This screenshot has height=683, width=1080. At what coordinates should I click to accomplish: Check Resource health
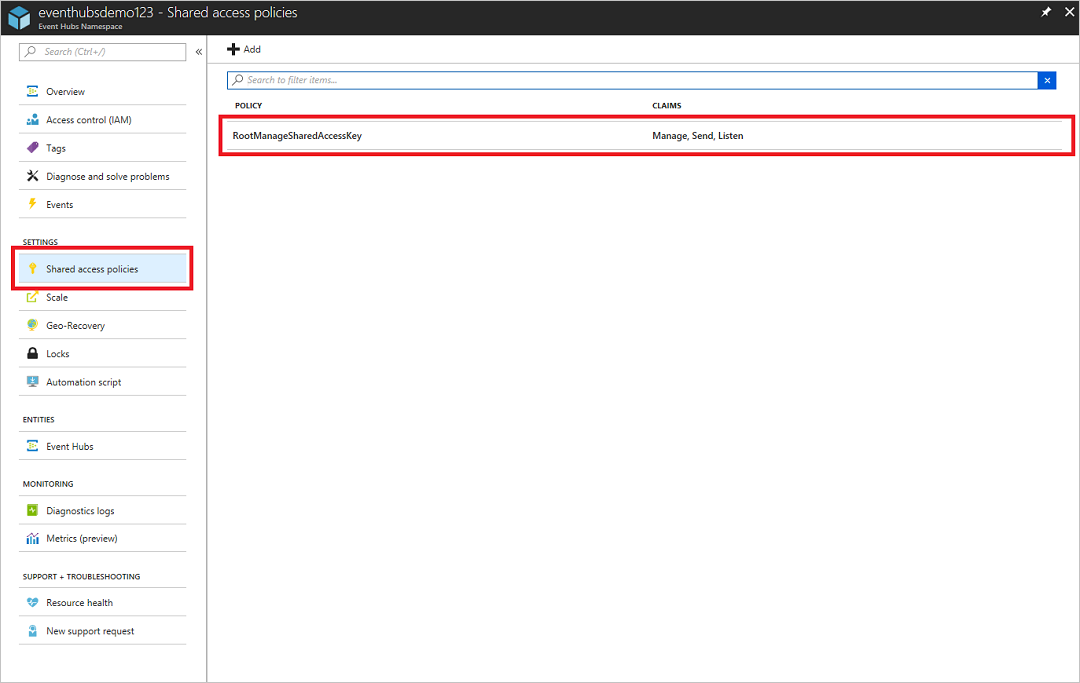[103, 602]
